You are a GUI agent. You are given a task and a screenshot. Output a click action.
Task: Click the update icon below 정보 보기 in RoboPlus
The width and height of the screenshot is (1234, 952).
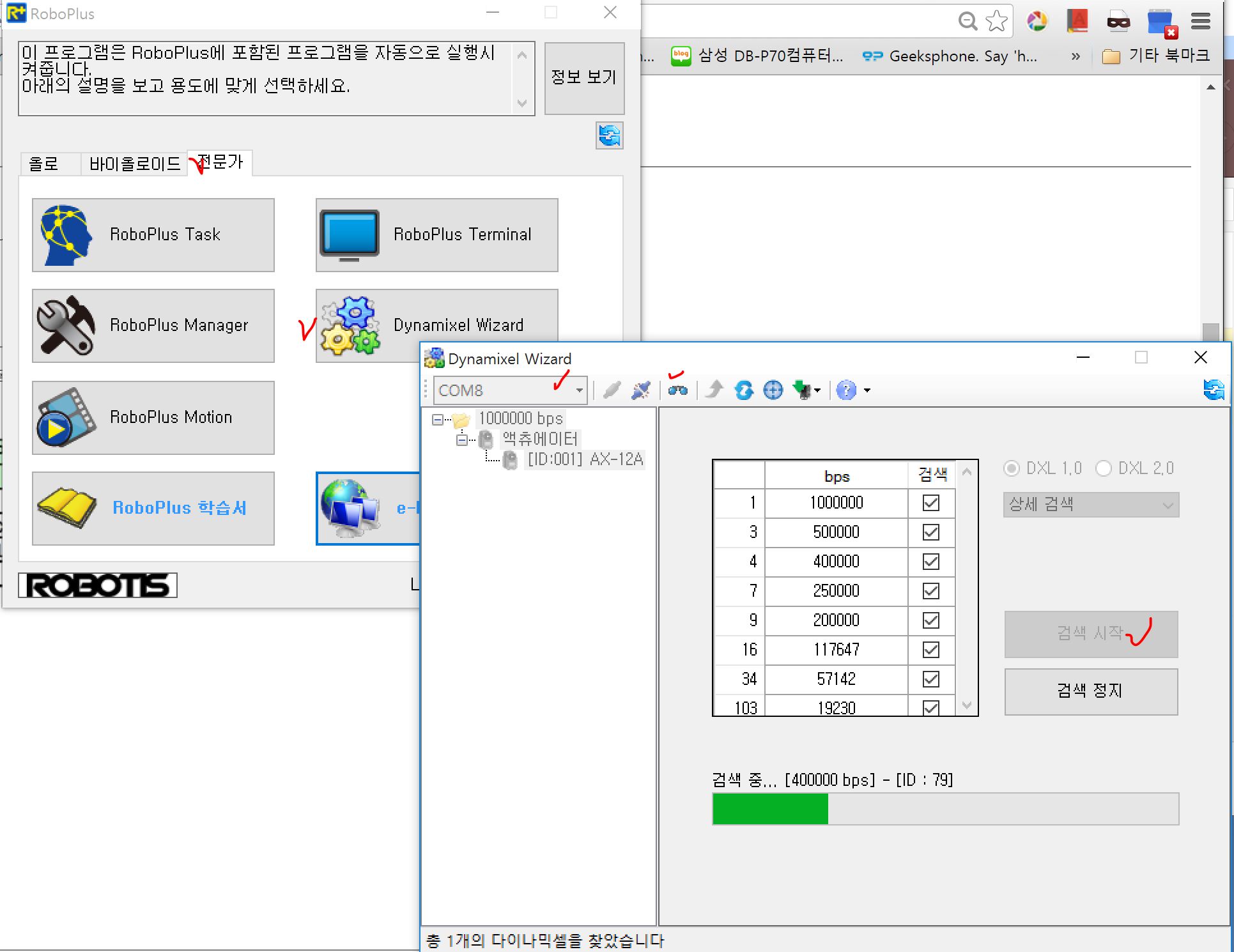tap(610, 135)
